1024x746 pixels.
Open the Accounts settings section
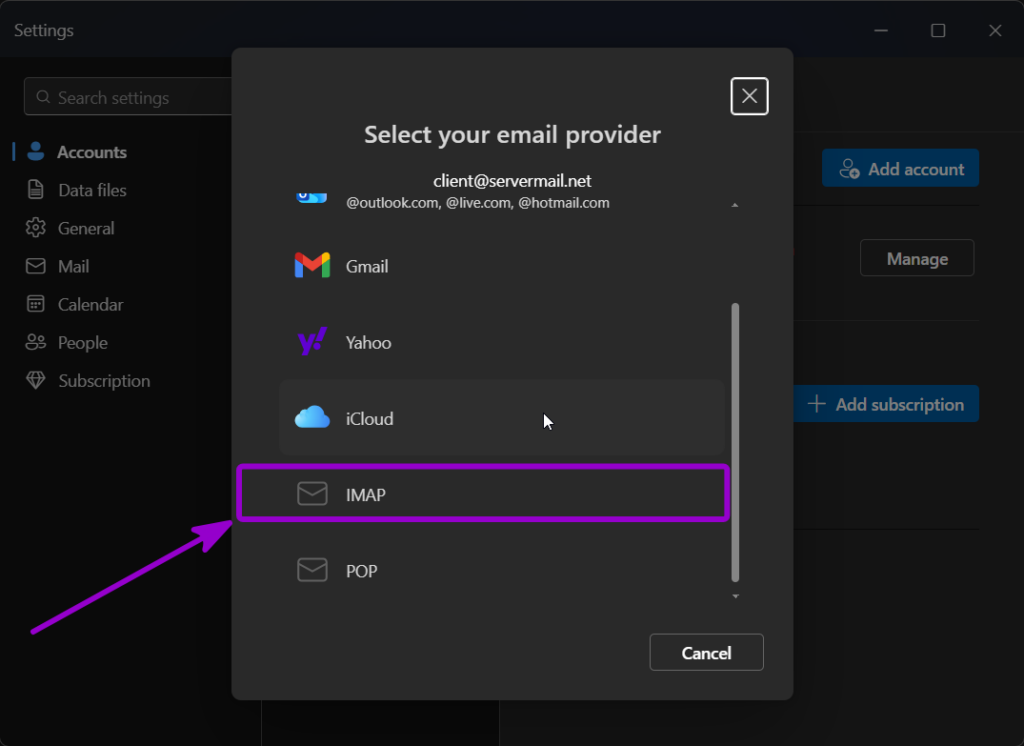(x=91, y=152)
